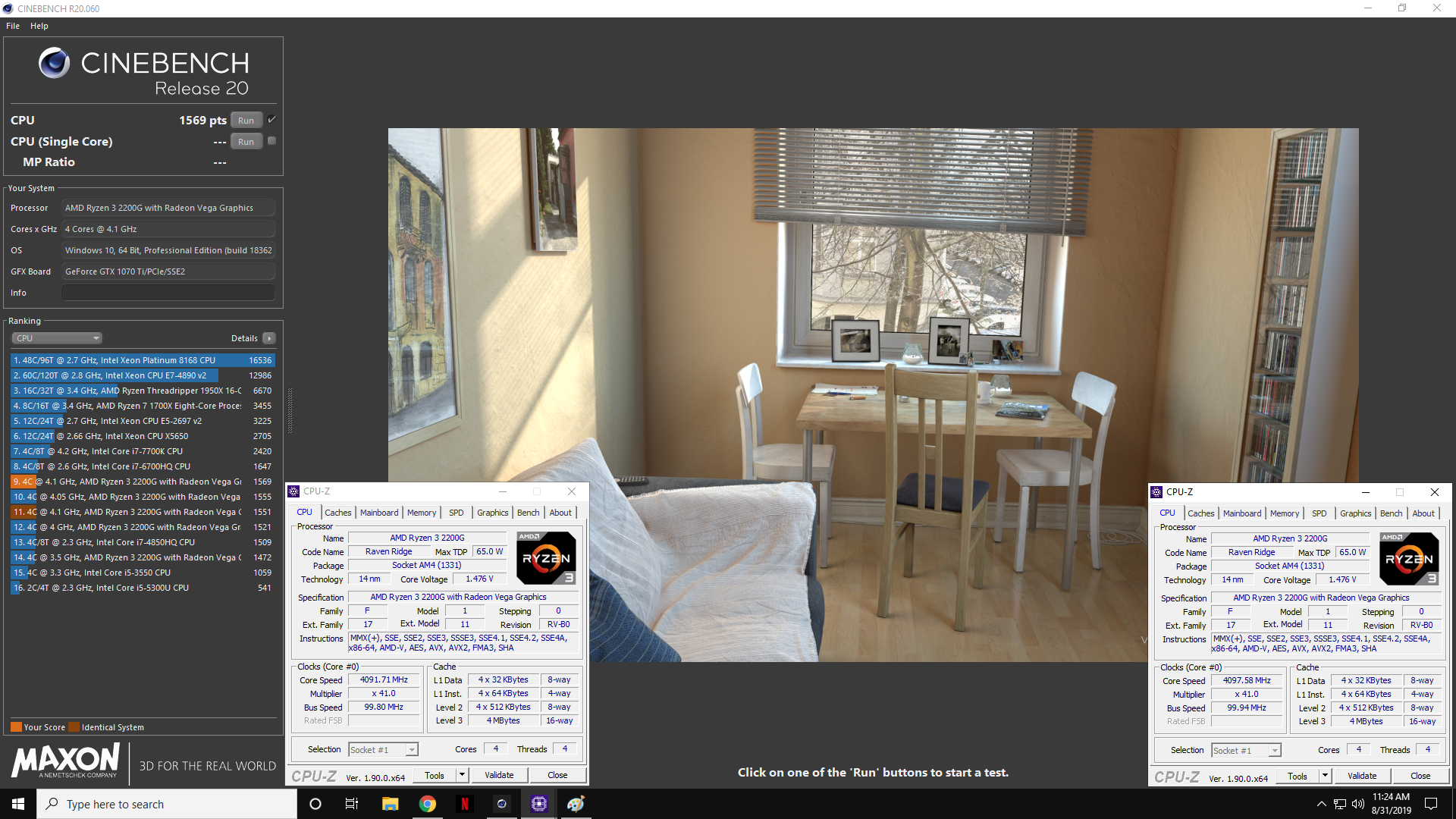Enable the CPU Single Core checkbox
Viewport: 1456px width, 819px height.
272,141
